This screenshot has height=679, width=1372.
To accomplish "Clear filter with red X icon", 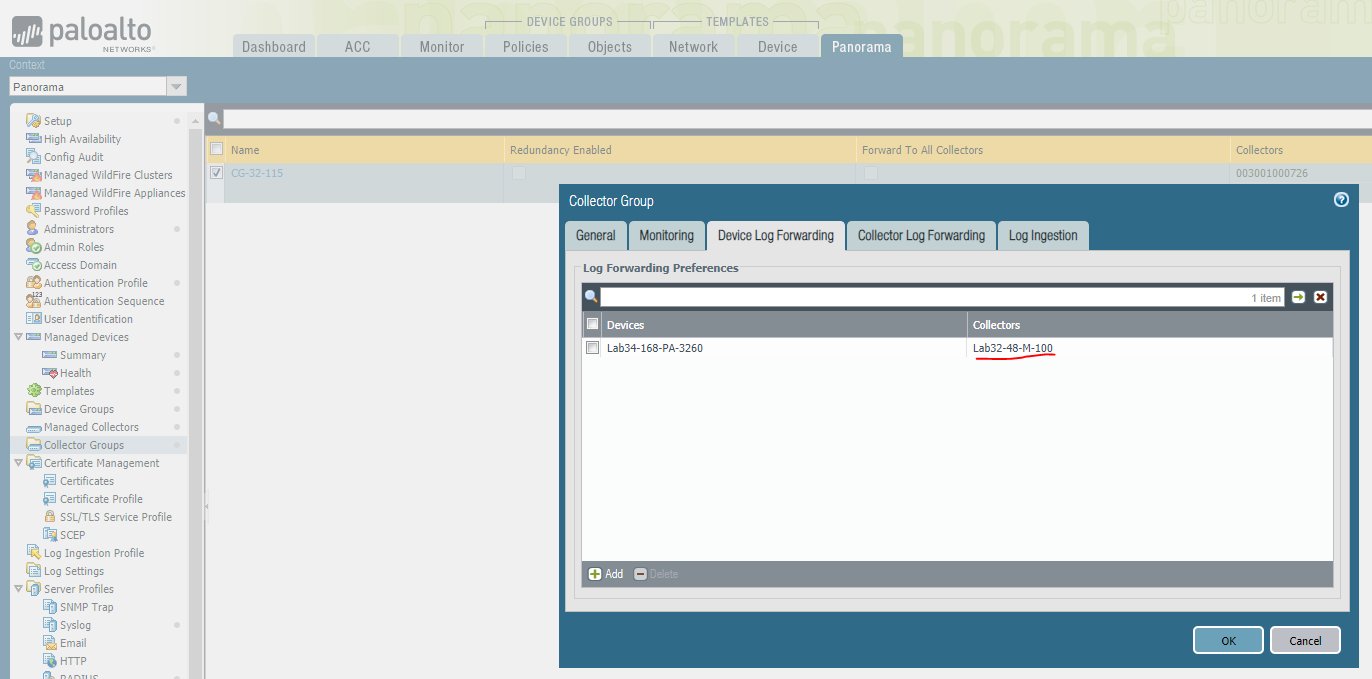I will (1320, 297).
